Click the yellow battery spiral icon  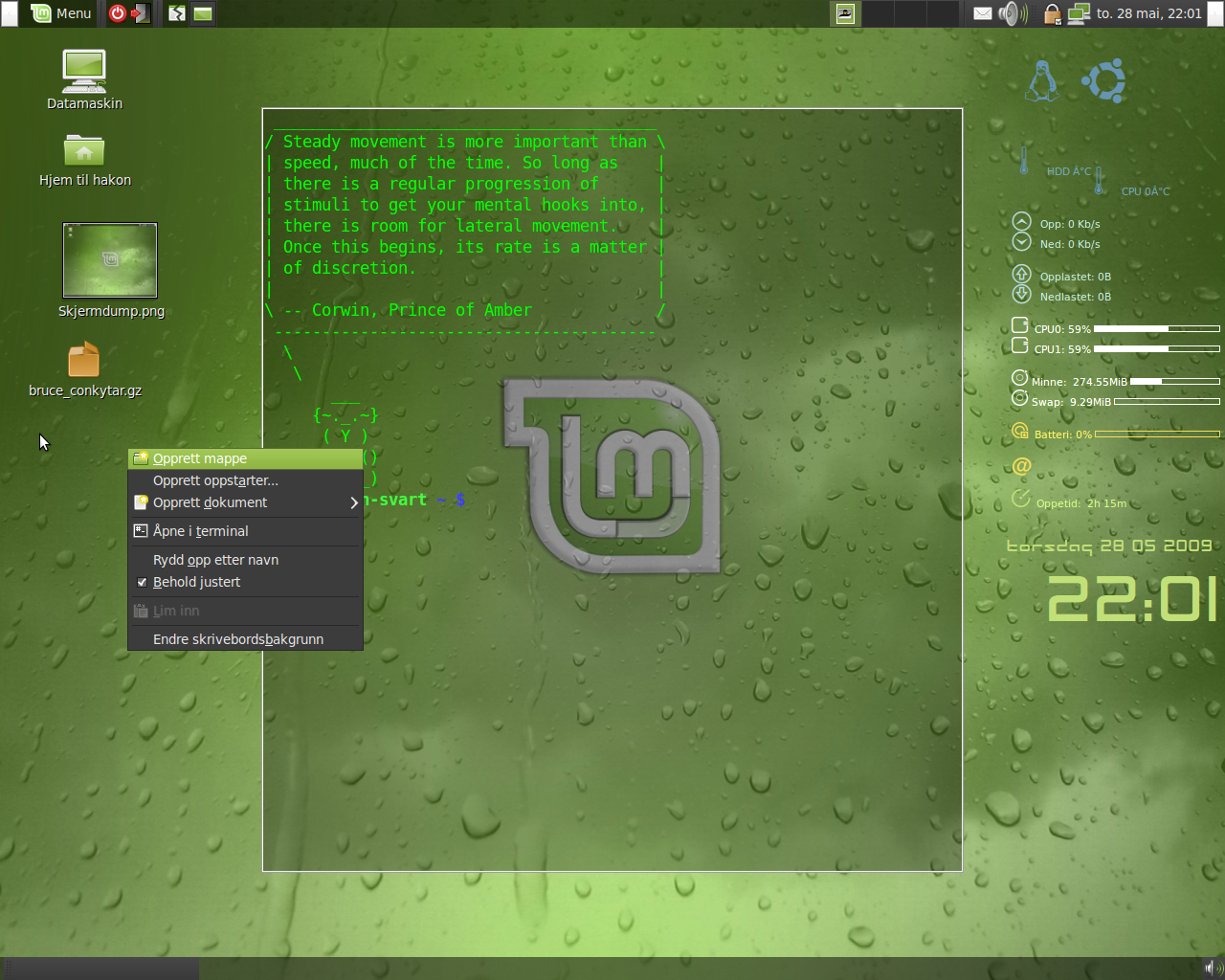click(x=1020, y=432)
